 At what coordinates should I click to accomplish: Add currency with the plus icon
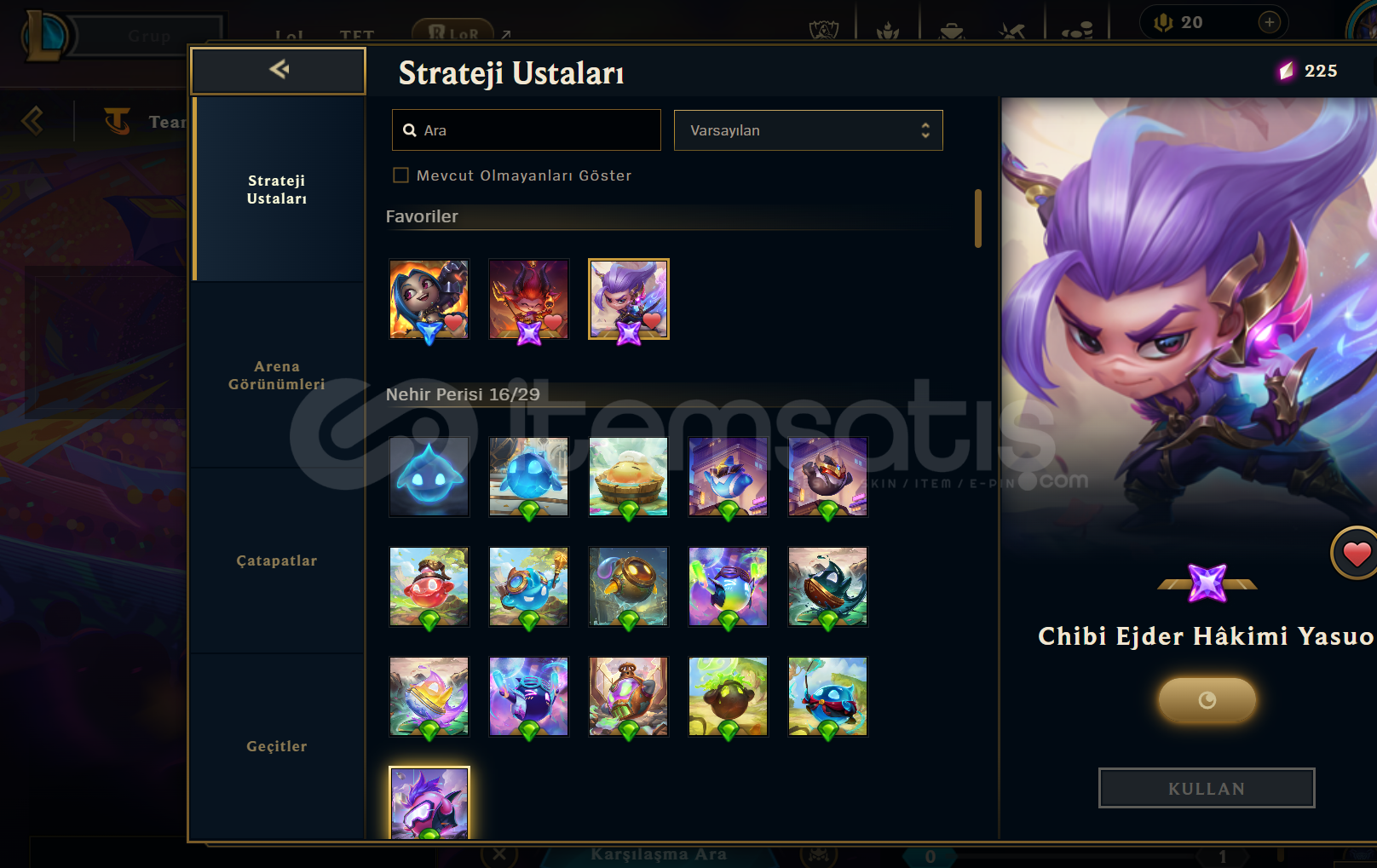[x=1269, y=22]
